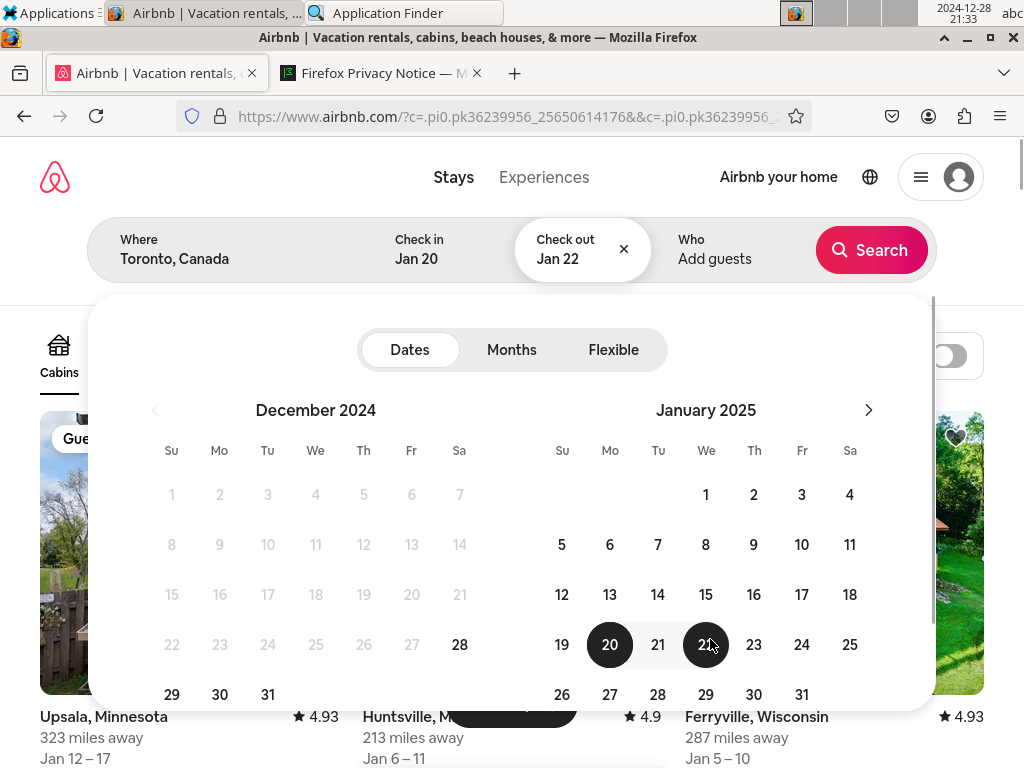Click the Firefox account icon
Image resolution: width=1024 pixels, height=768 pixels.
coord(928,116)
